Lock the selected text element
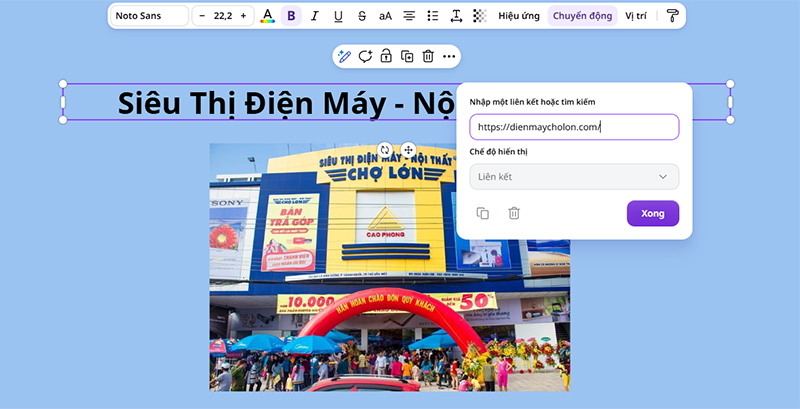800x409 pixels. coord(386,56)
